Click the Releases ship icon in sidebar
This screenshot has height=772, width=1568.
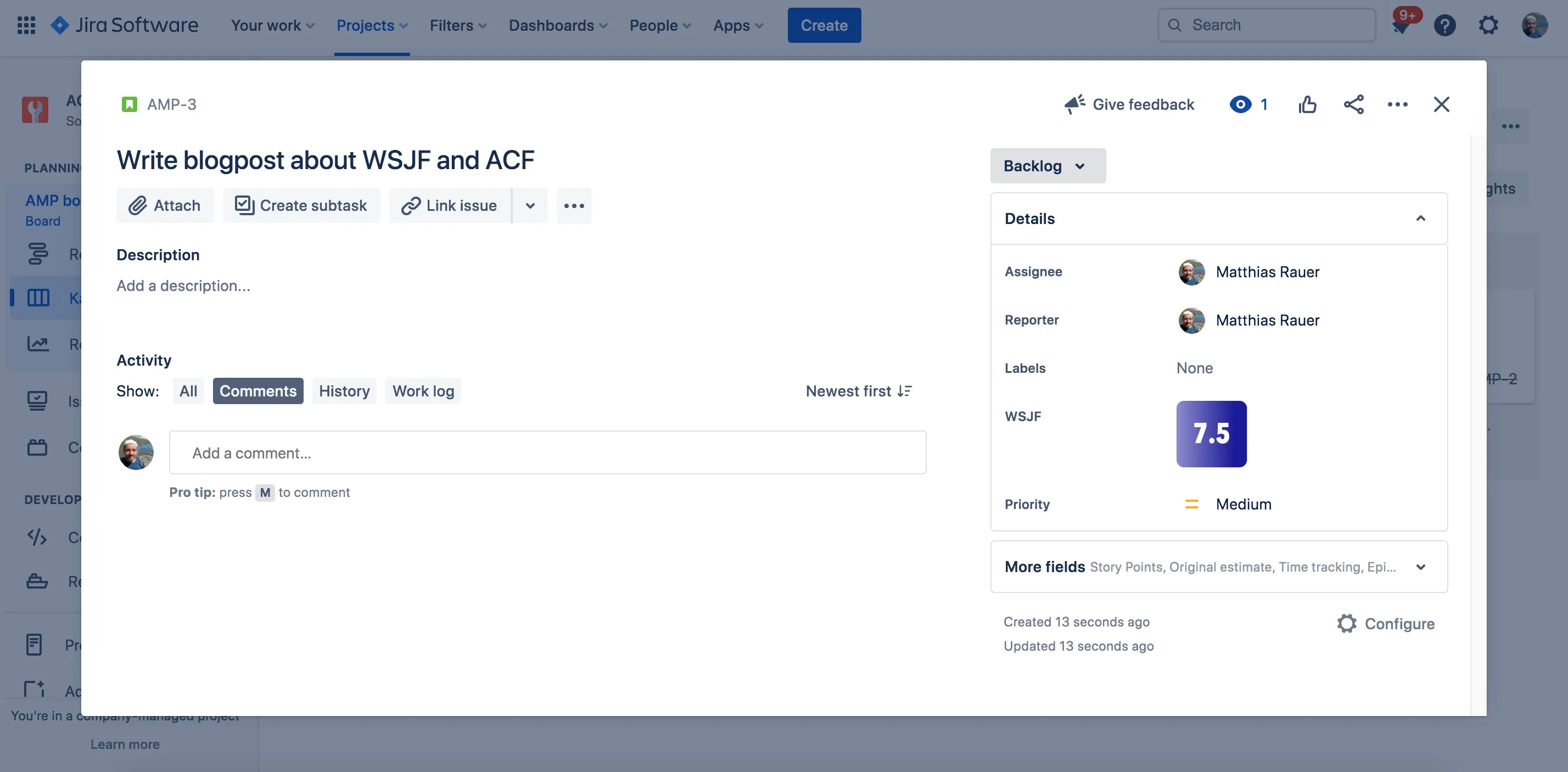[x=37, y=581]
